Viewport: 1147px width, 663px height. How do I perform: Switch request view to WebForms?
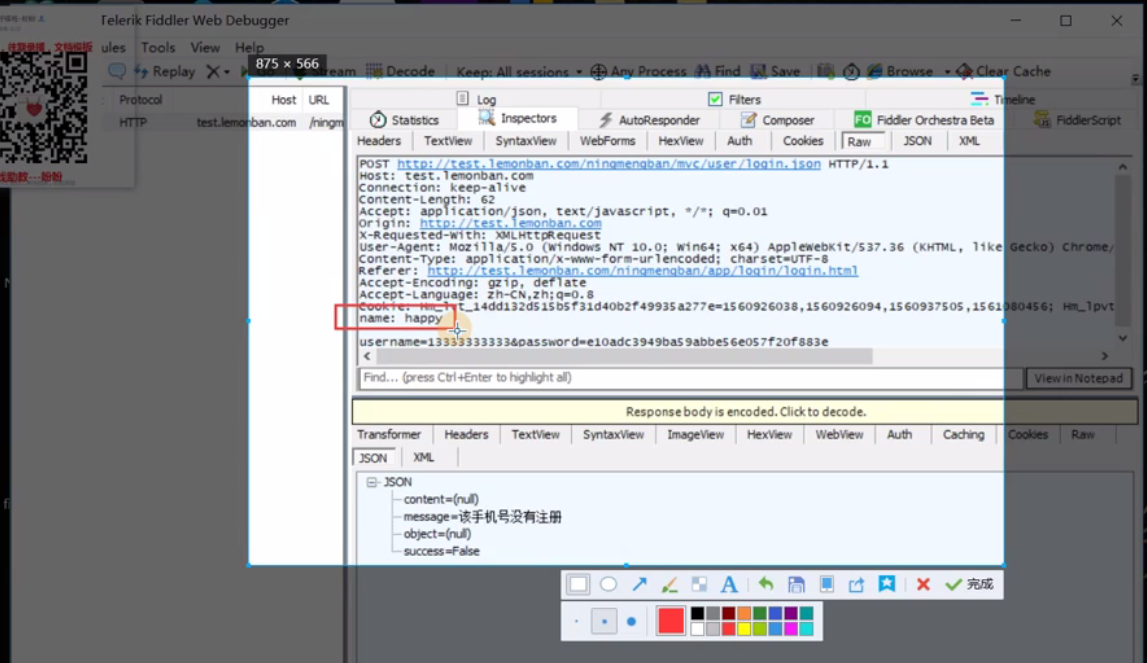coord(607,141)
